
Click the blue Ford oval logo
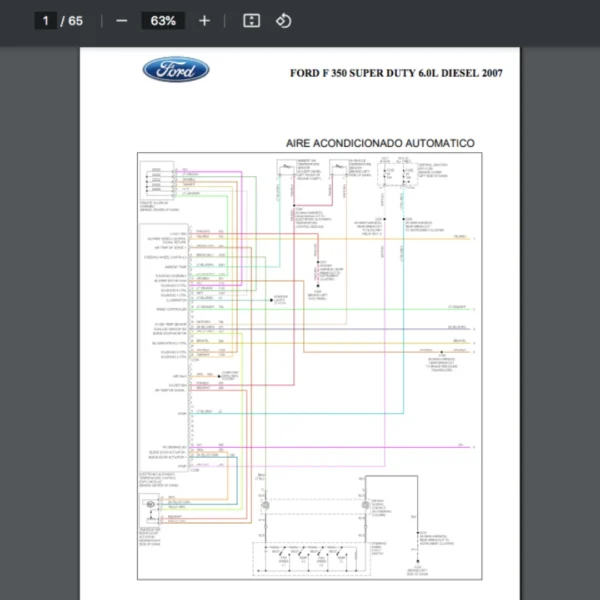(176, 71)
